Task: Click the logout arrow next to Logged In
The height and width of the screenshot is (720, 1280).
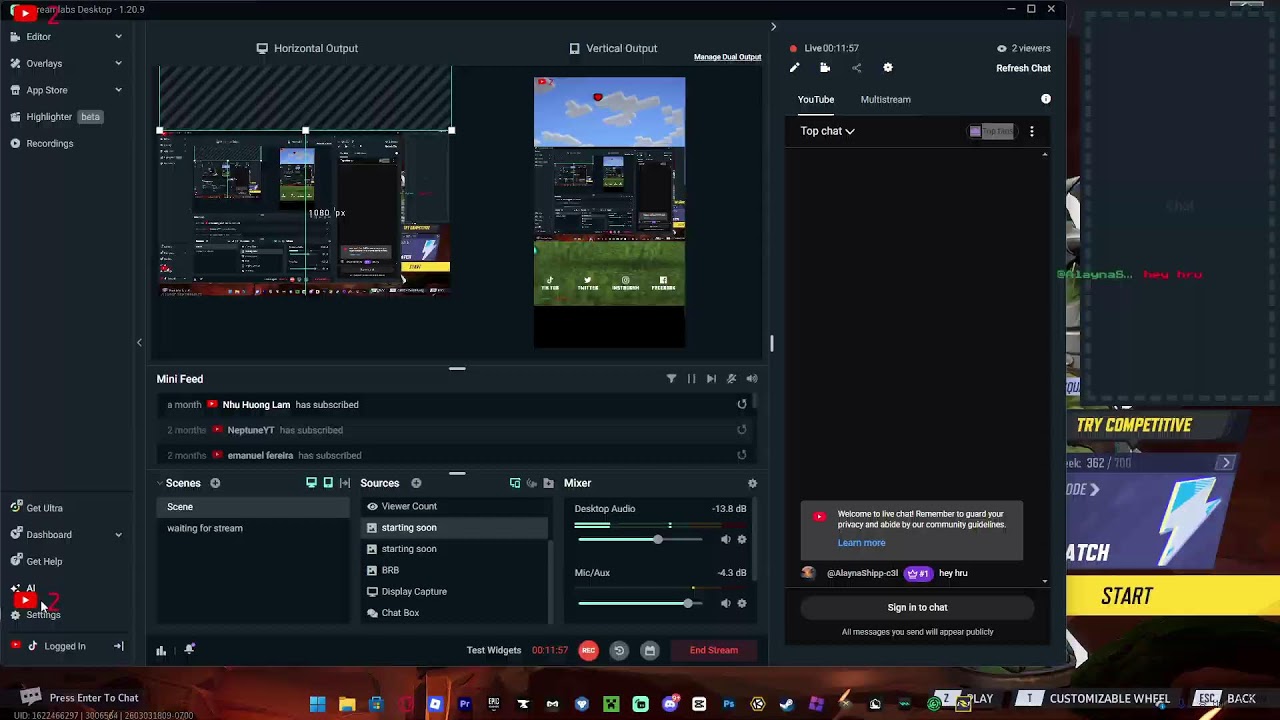Action: (x=118, y=646)
